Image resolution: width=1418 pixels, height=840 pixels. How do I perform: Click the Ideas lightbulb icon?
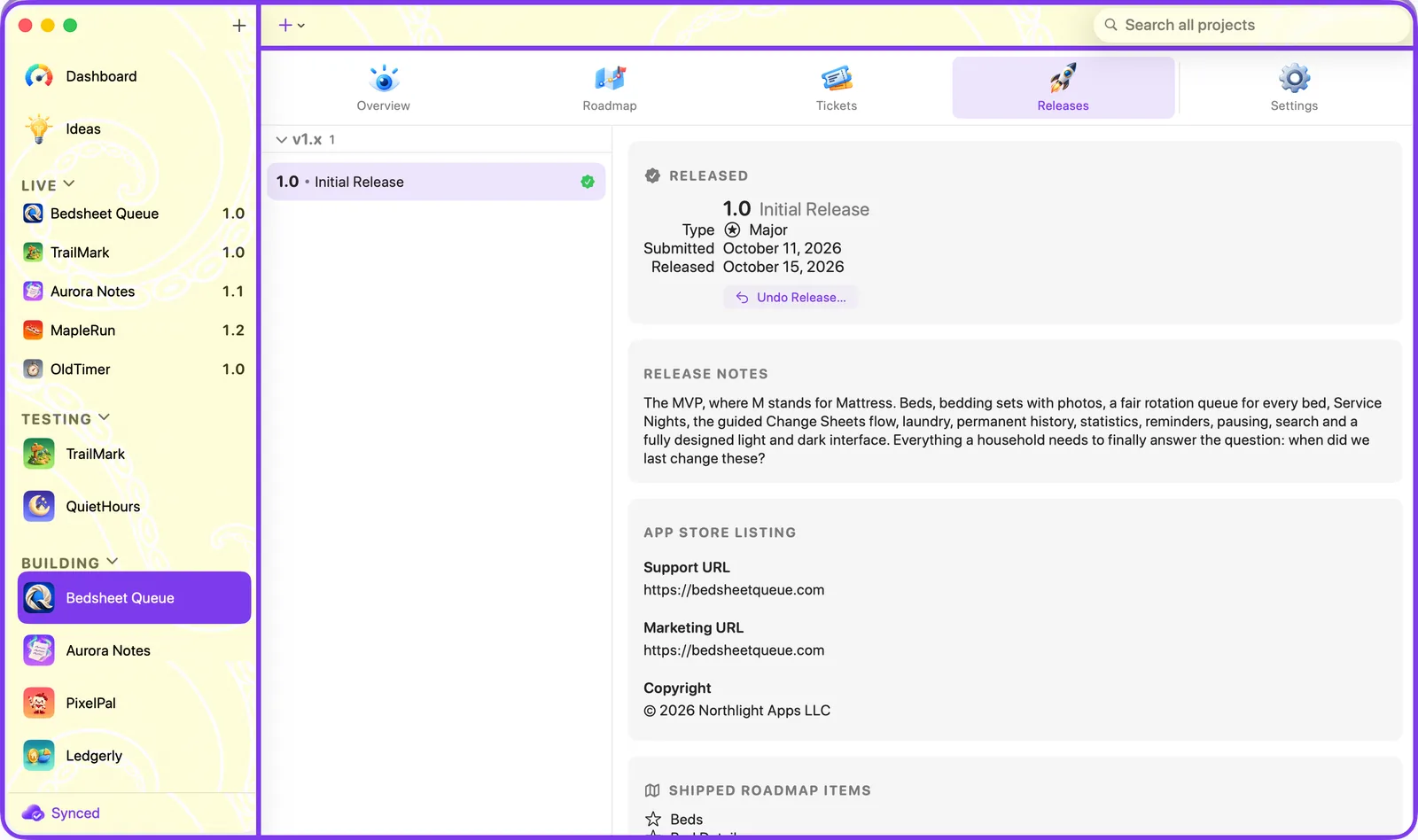[x=39, y=129]
